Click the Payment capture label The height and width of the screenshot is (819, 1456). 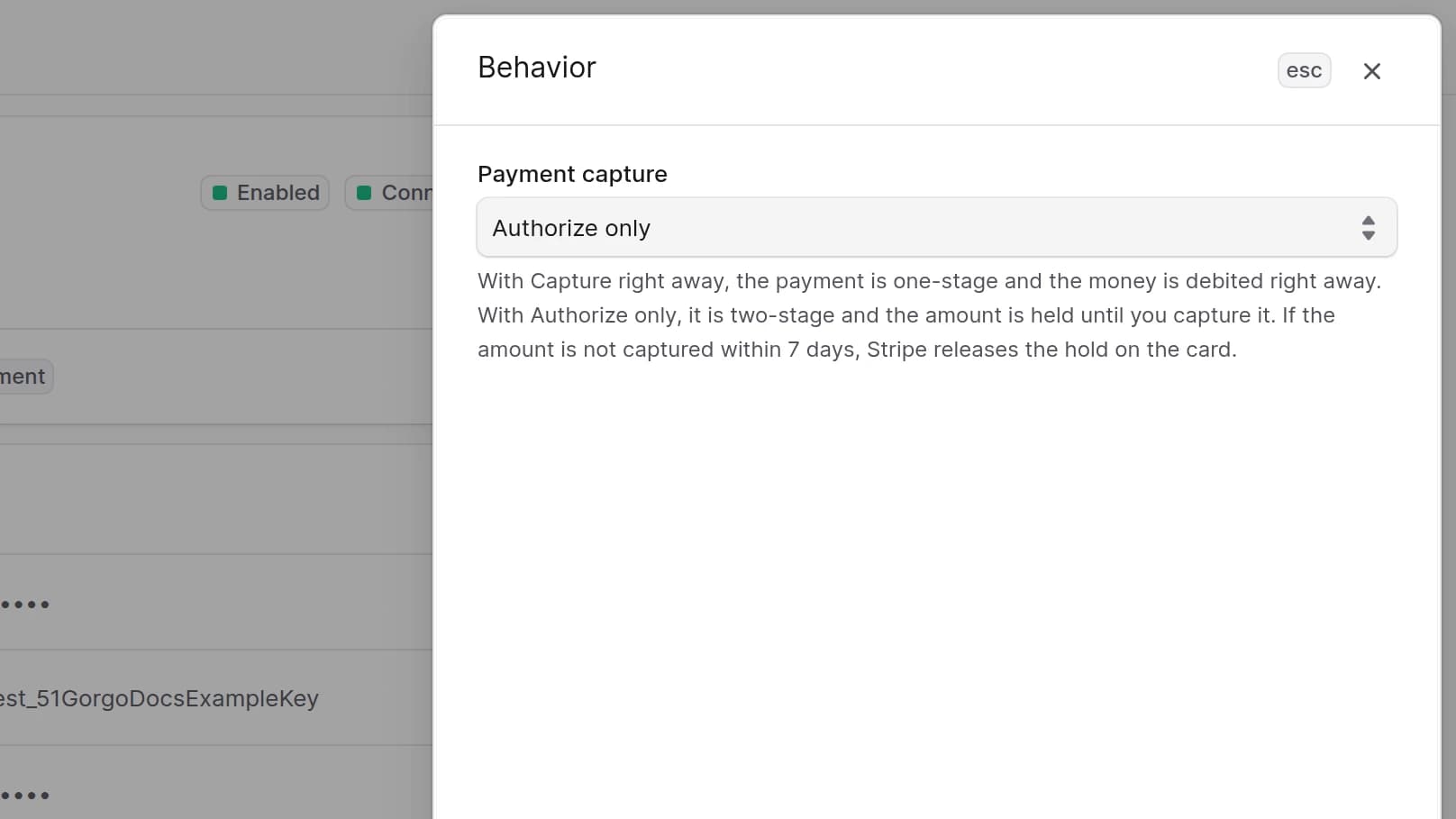572,174
